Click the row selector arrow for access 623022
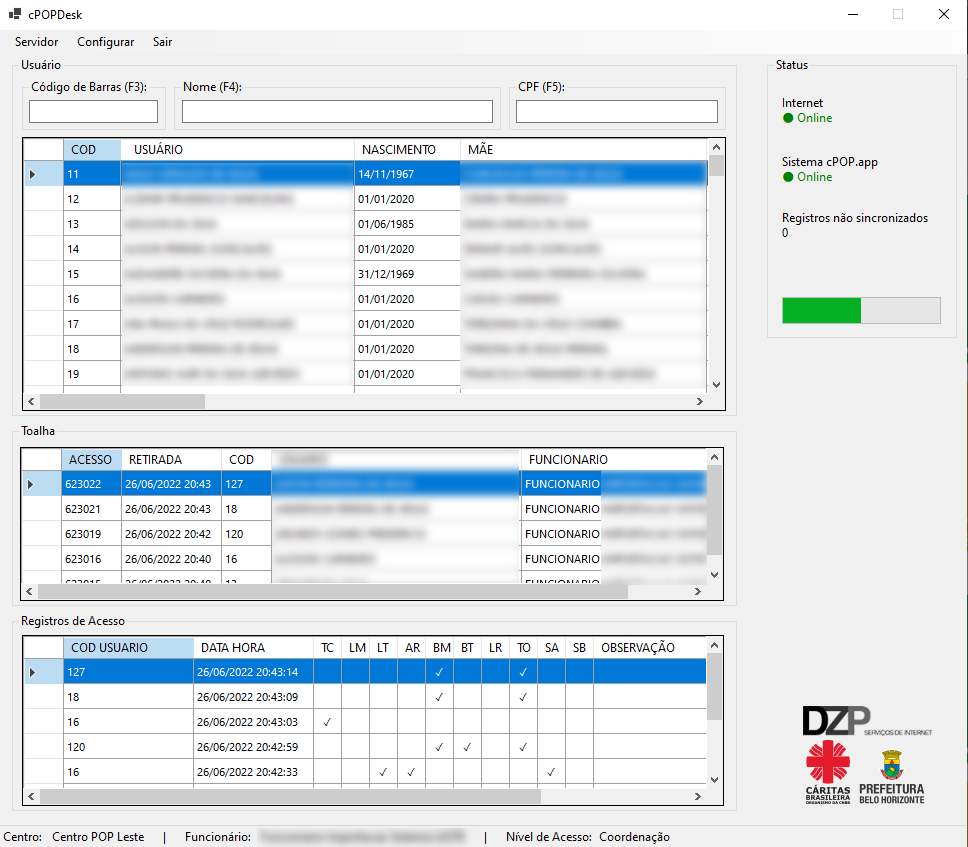Image resolution: width=968 pixels, height=847 pixels. point(33,484)
